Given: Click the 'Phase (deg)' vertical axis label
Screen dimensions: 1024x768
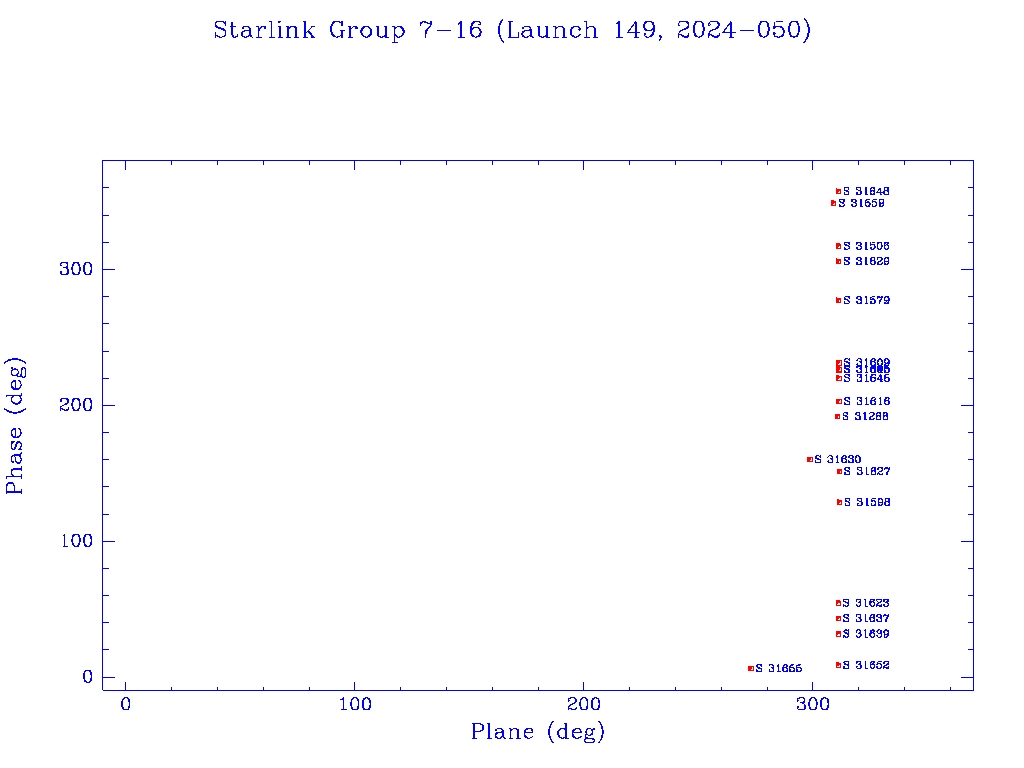Looking at the screenshot, I should coord(14,426).
